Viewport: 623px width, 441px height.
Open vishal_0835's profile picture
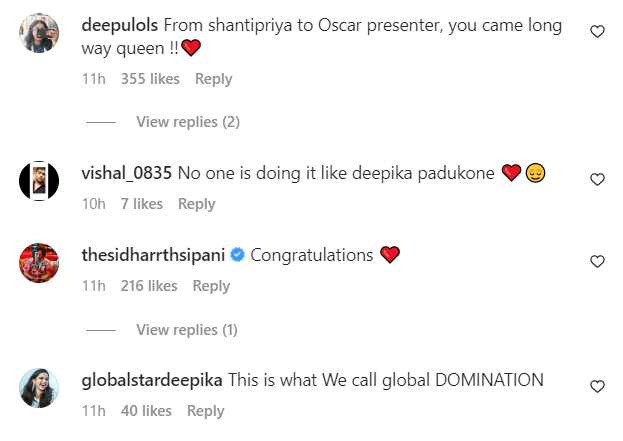(x=39, y=181)
